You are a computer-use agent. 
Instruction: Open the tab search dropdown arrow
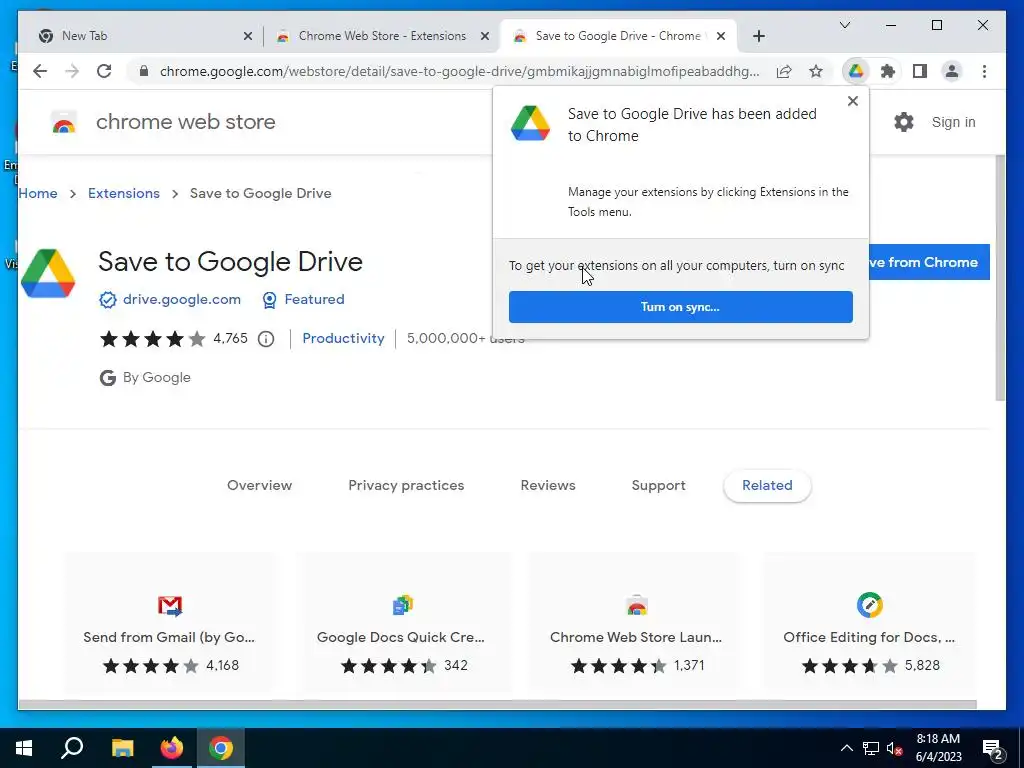[x=844, y=25]
